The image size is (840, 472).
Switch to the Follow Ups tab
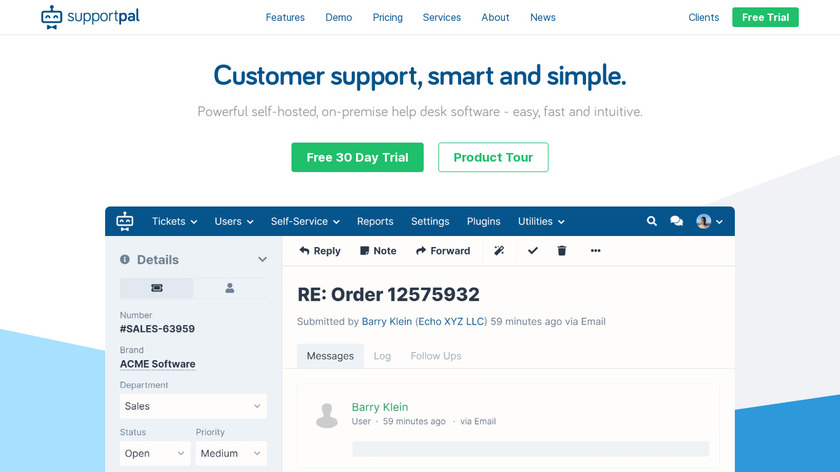(436, 356)
